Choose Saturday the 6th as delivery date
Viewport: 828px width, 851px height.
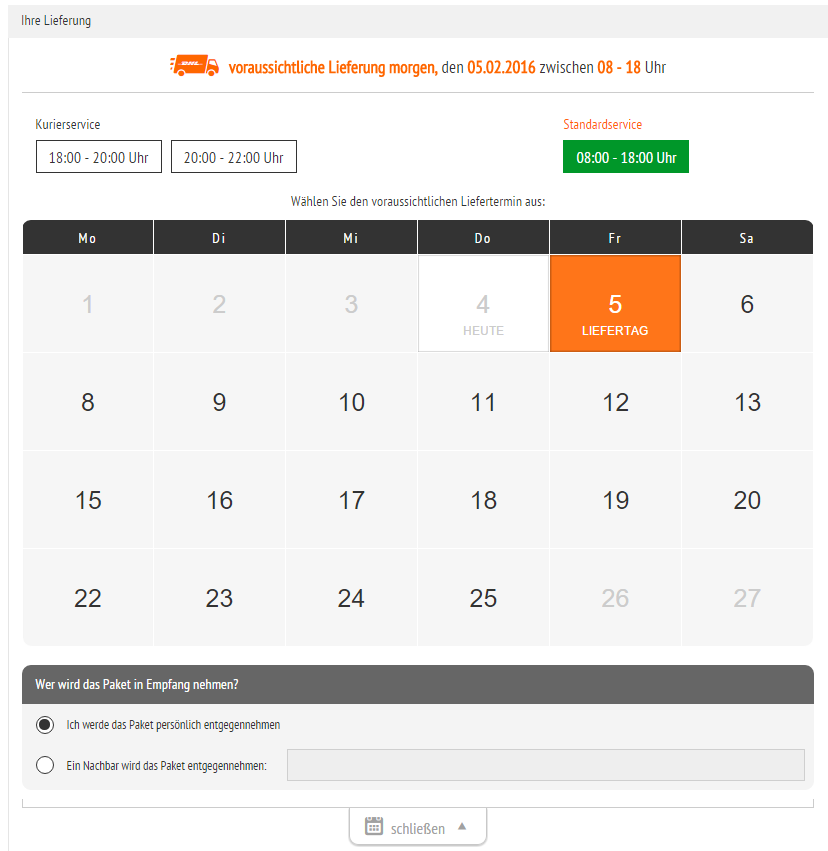coord(747,303)
